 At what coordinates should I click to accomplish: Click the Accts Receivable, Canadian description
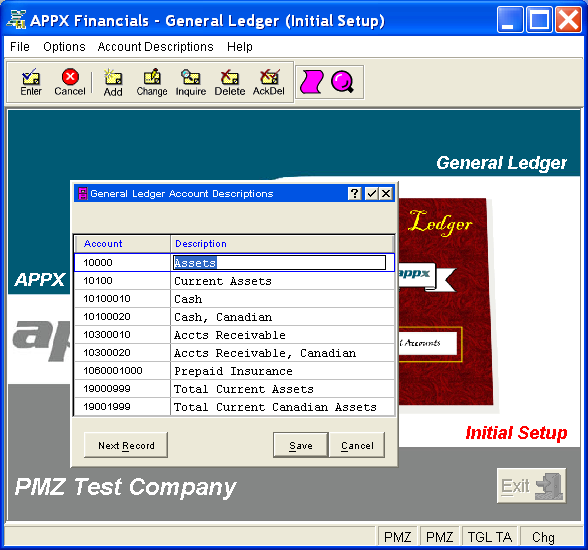tap(265, 353)
